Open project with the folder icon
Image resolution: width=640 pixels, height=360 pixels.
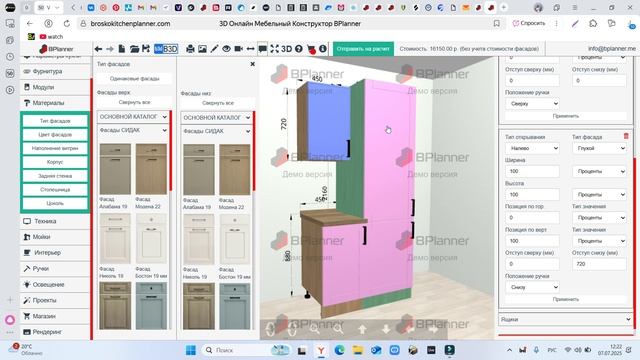tap(134, 49)
